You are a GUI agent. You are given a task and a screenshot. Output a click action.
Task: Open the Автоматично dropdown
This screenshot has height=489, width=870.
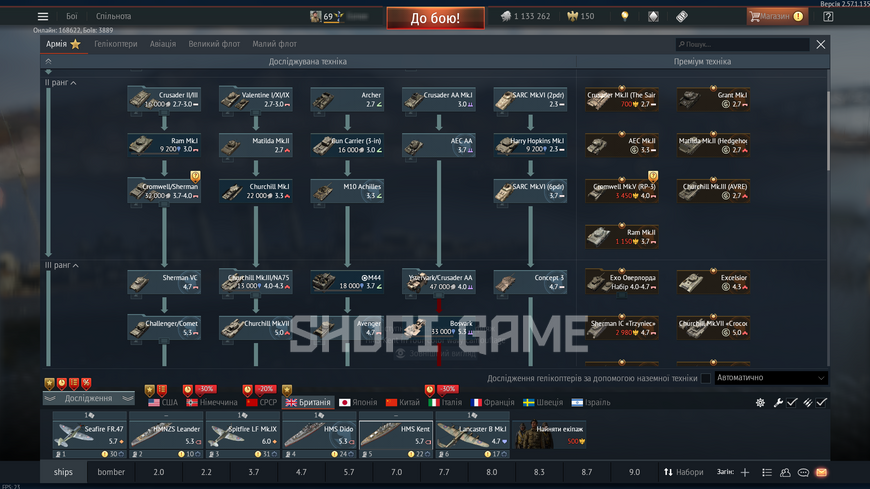771,378
